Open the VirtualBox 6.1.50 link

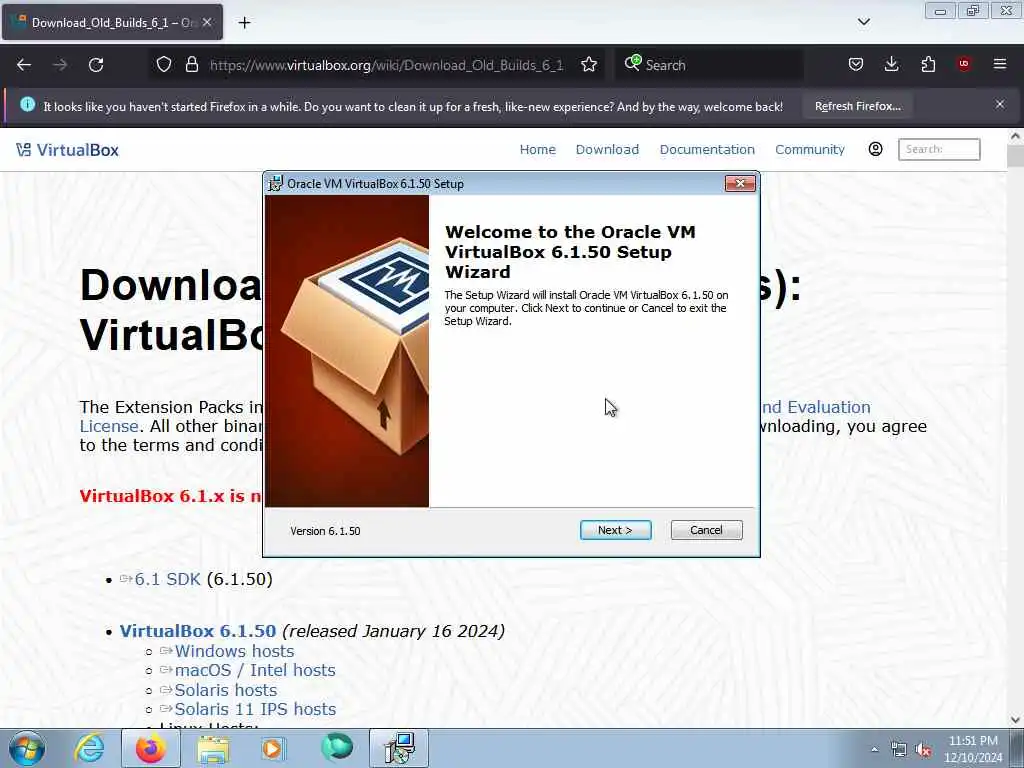coord(198,631)
